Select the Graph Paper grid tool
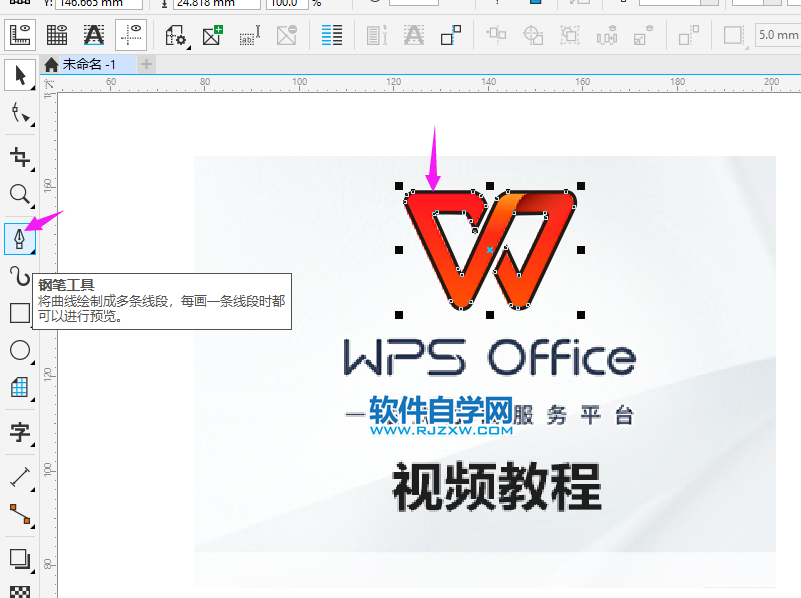 click(20, 388)
